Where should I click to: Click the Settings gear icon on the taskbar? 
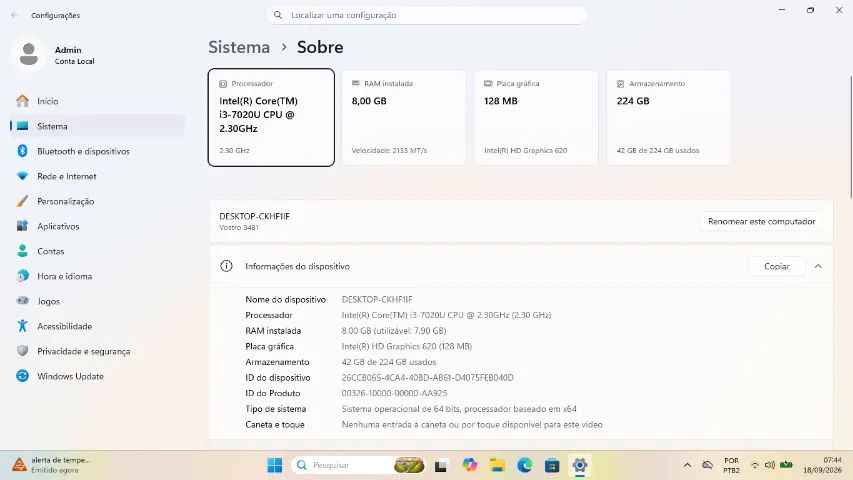coord(580,465)
